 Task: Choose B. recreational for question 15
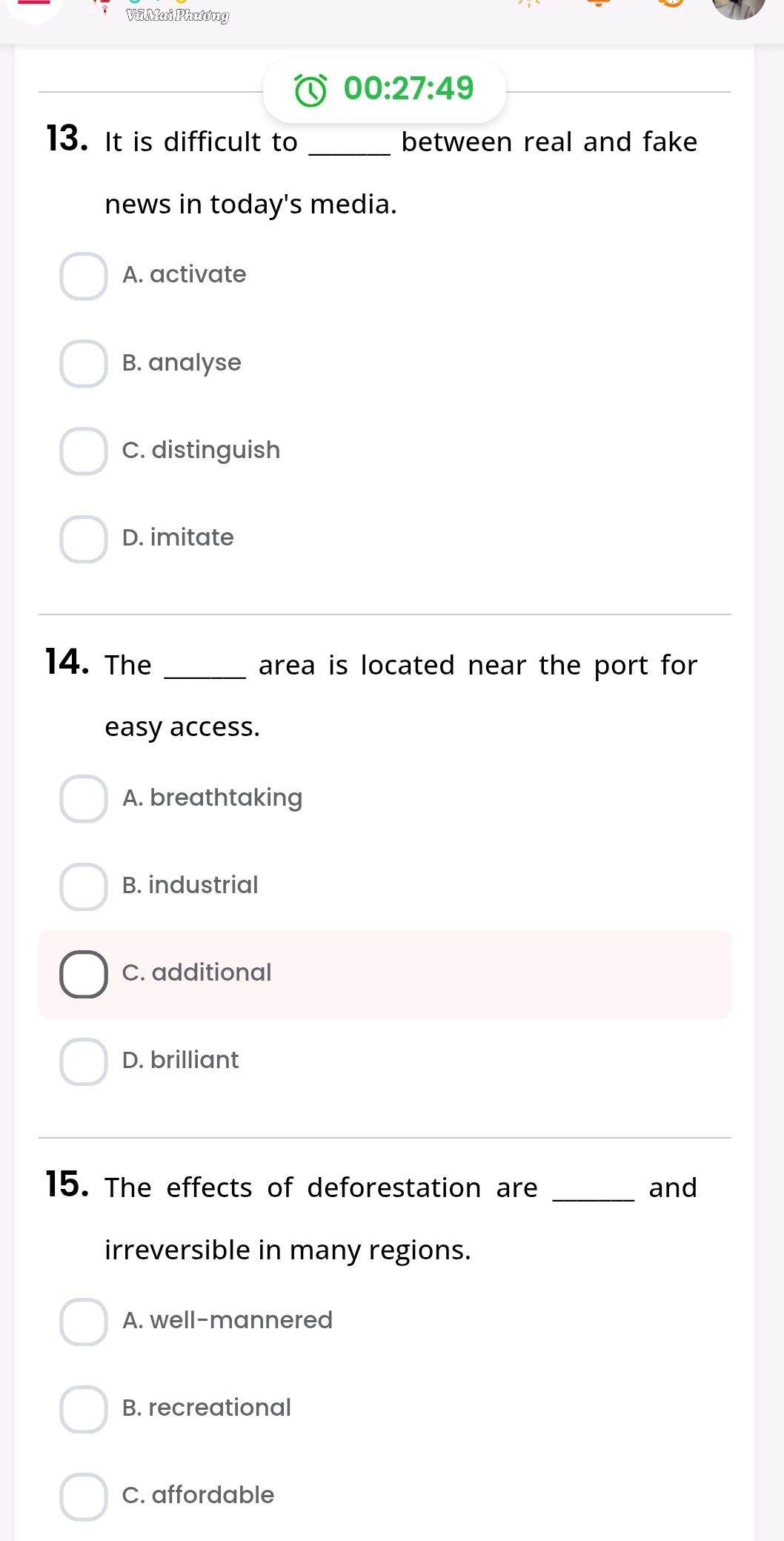pyautogui.click(x=84, y=1408)
